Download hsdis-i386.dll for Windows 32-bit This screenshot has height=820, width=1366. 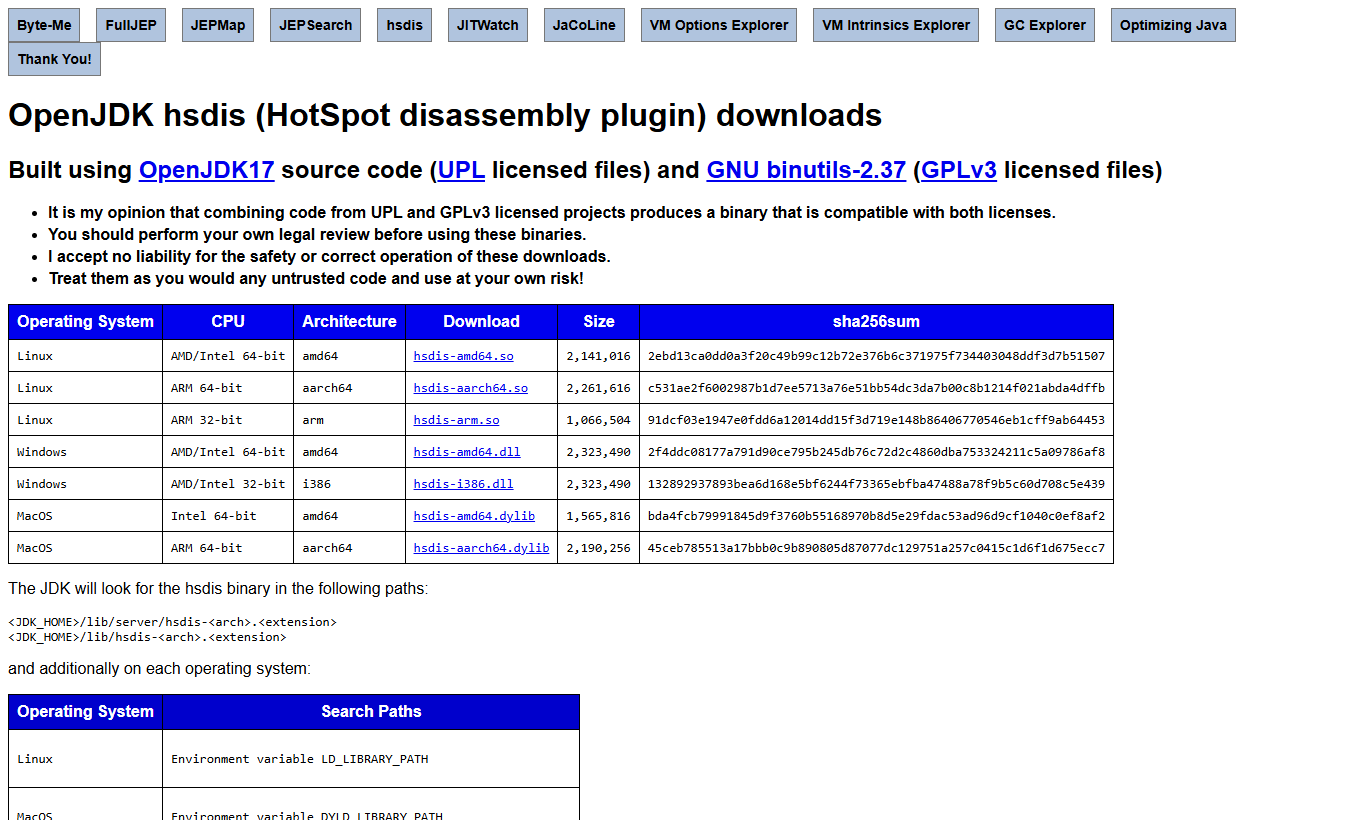(x=464, y=484)
